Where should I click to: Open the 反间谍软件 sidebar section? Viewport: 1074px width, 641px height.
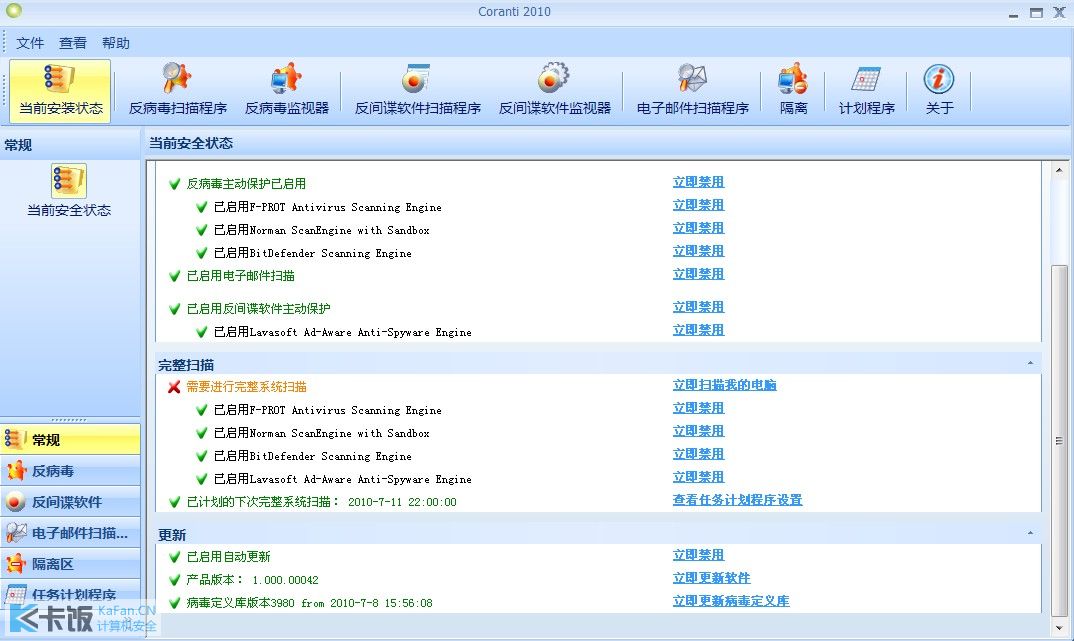(x=70, y=502)
